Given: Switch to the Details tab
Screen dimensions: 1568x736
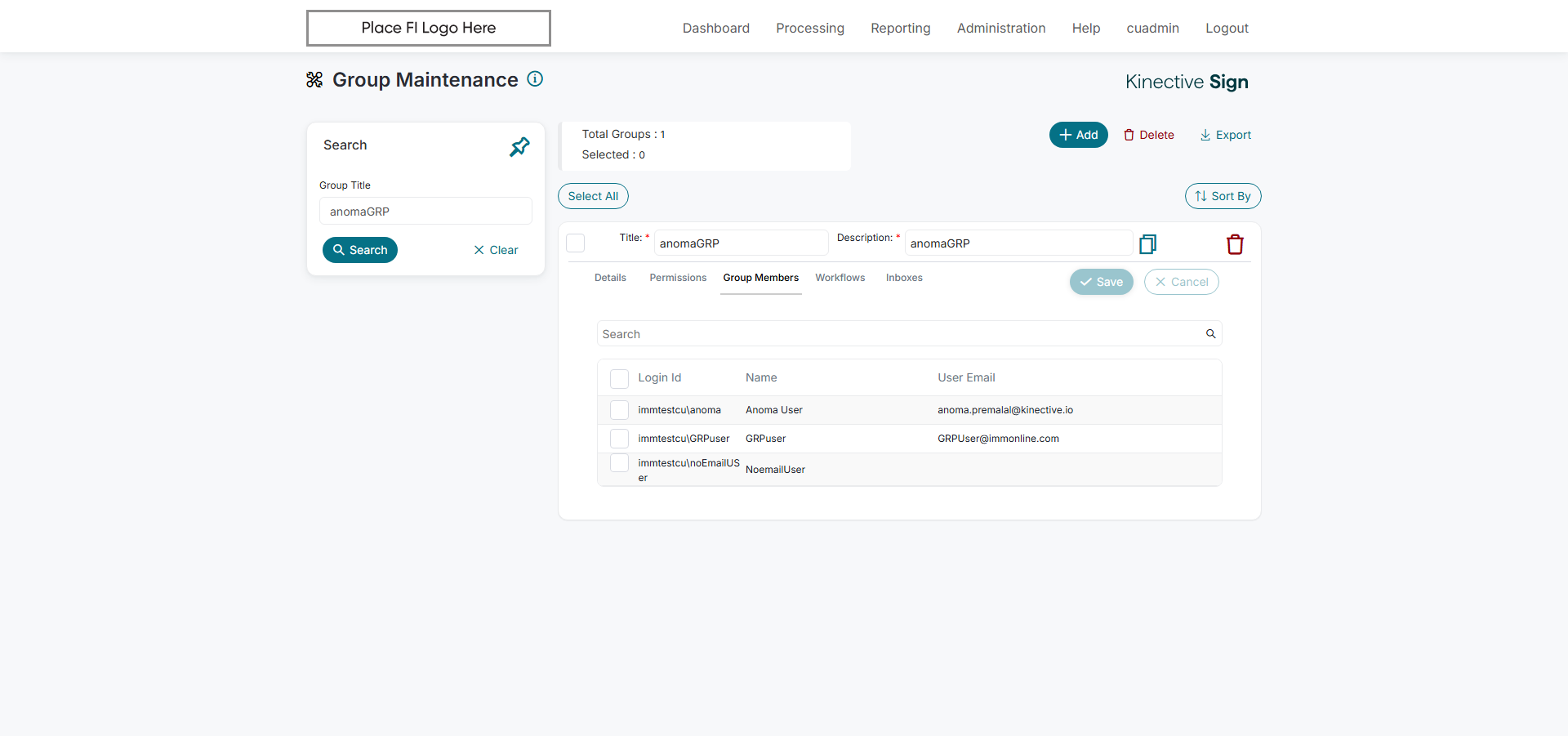Looking at the screenshot, I should [x=610, y=278].
